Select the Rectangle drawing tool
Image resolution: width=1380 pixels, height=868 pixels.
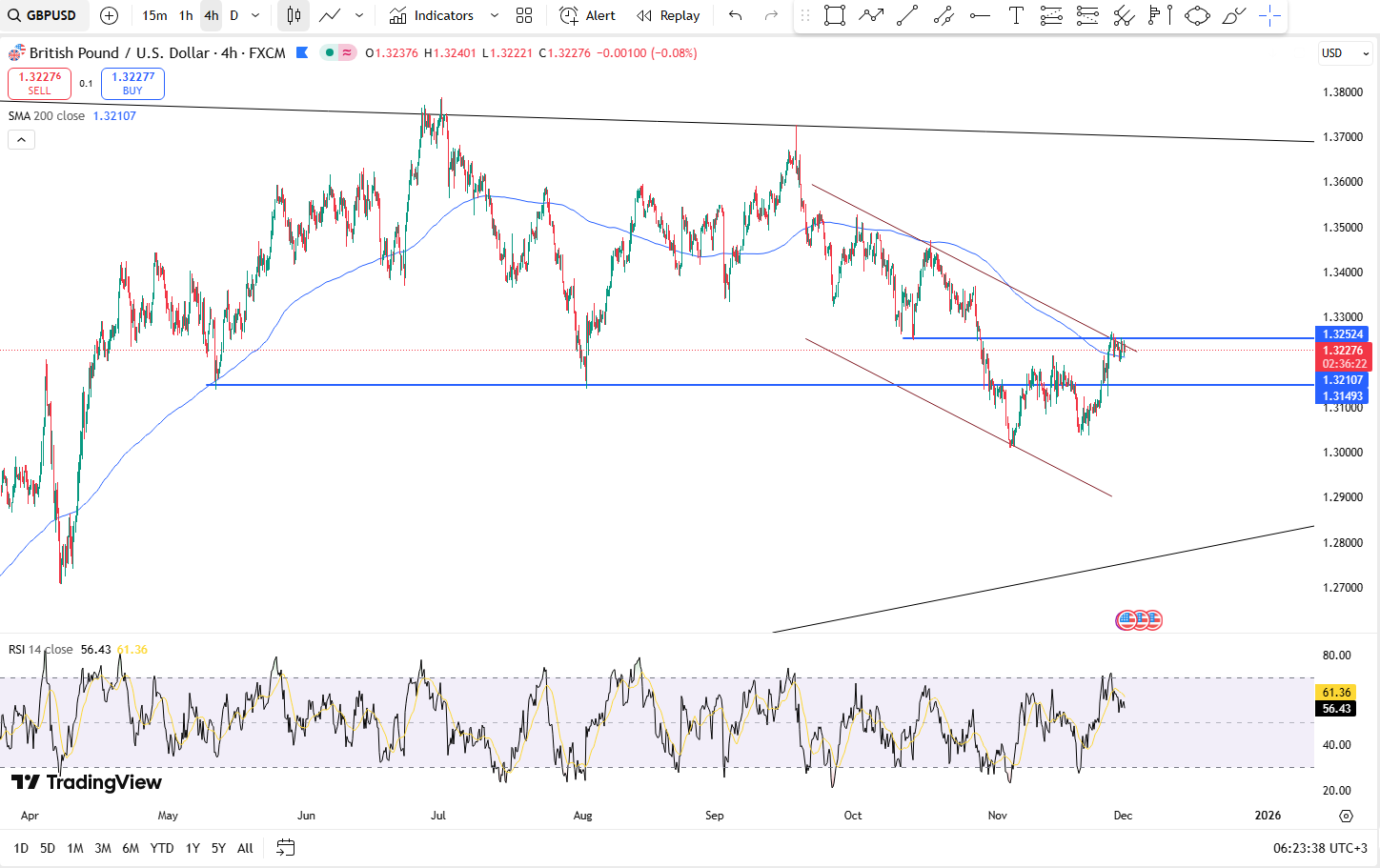tap(834, 15)
